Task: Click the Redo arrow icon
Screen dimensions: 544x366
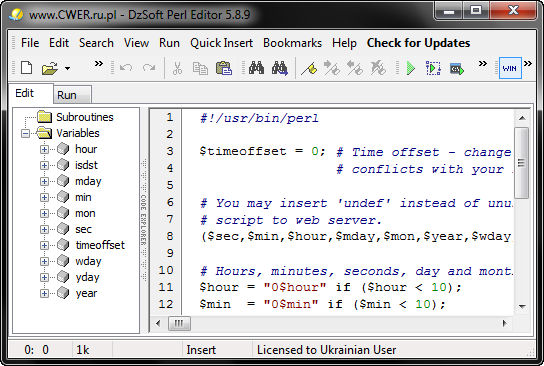Action: pos(149,68)
